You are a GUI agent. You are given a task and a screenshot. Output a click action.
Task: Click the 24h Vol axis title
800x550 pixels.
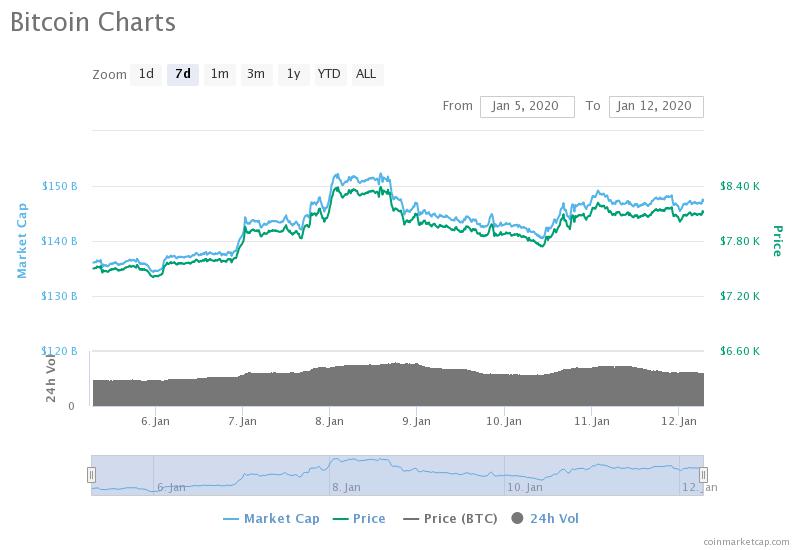51,378
